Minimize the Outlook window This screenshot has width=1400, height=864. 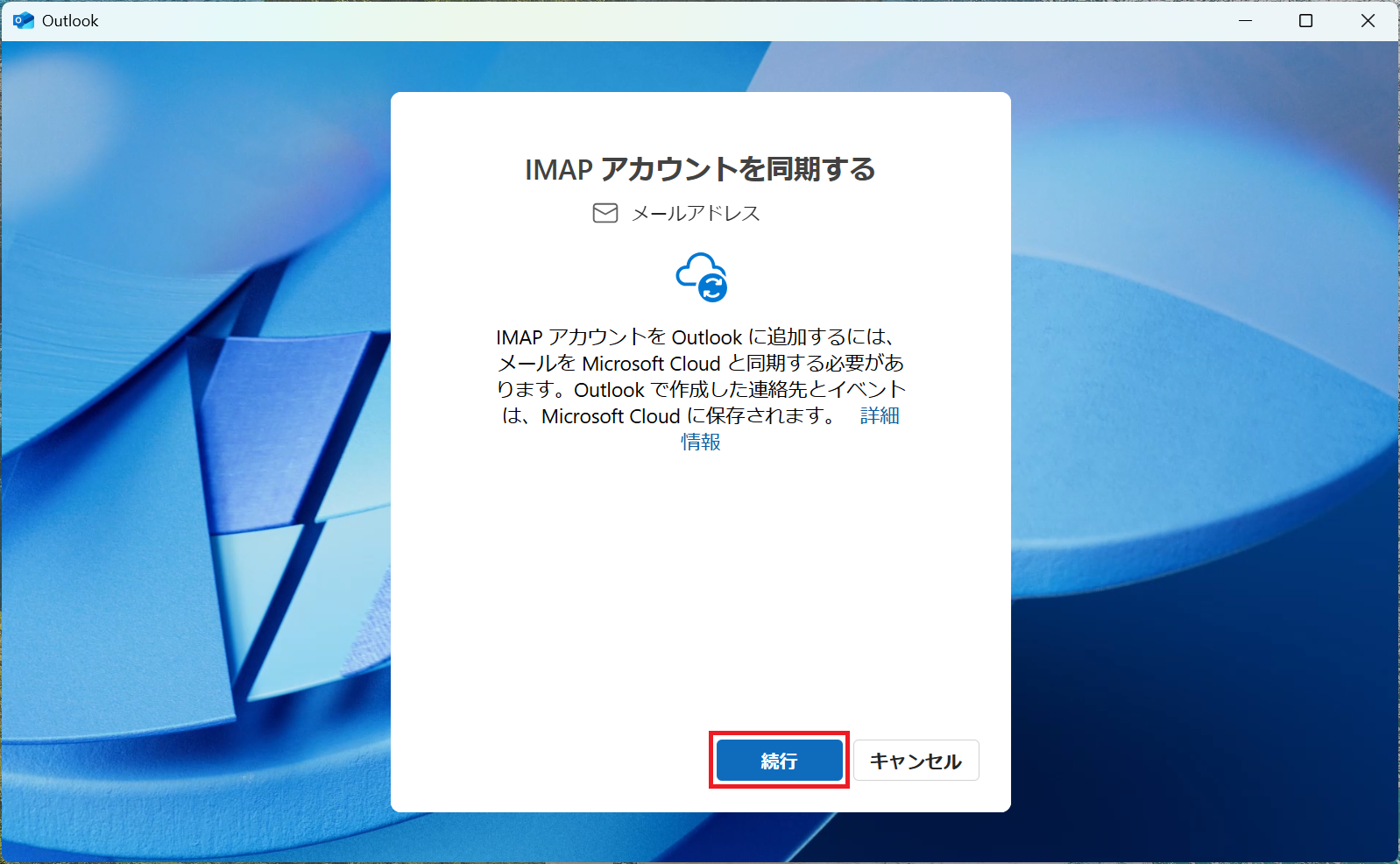1245,20
